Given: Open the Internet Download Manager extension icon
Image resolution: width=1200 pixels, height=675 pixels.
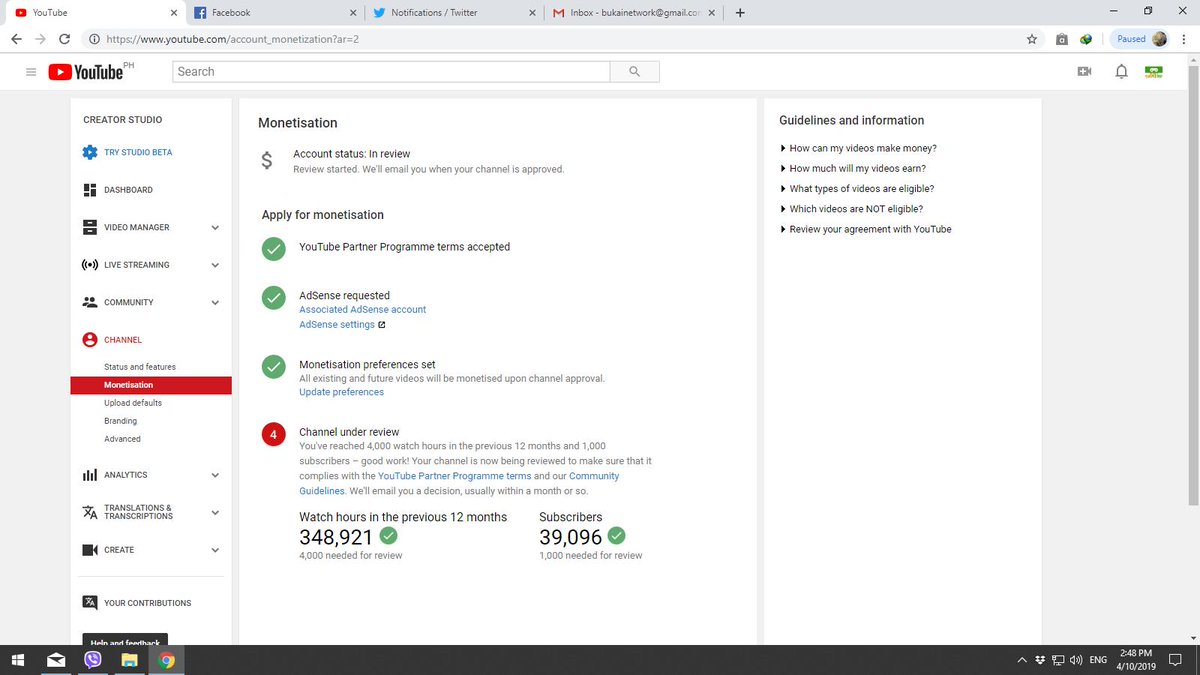Looking at the screenshot, I should [1086, 39].
